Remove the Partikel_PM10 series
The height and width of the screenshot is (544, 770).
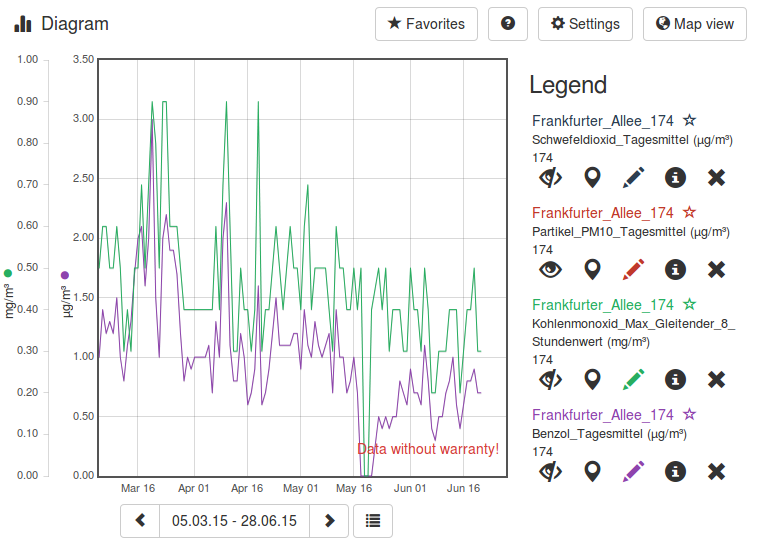click(716, 269)
